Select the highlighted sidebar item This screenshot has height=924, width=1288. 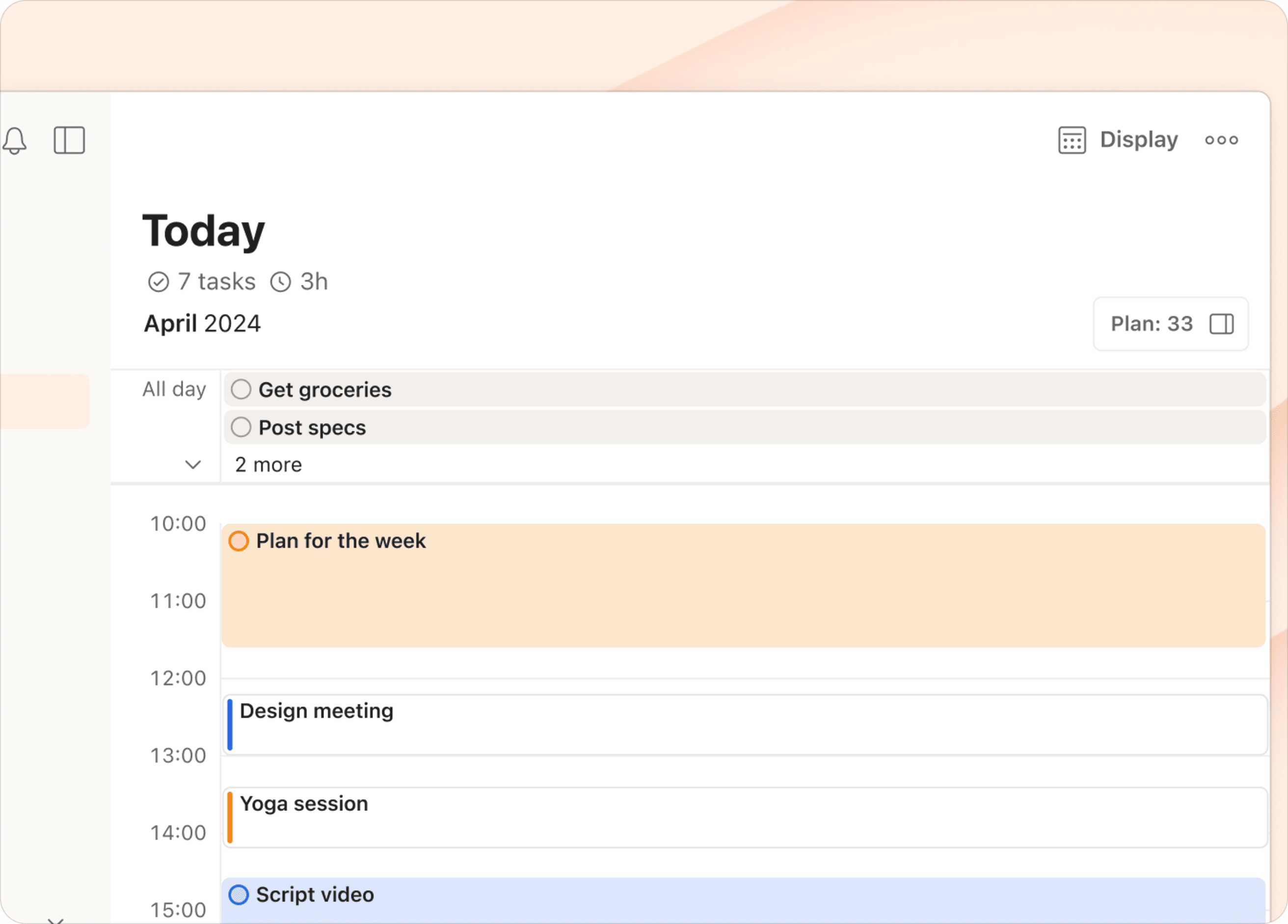pyautogui.click(x=44, y=401)
